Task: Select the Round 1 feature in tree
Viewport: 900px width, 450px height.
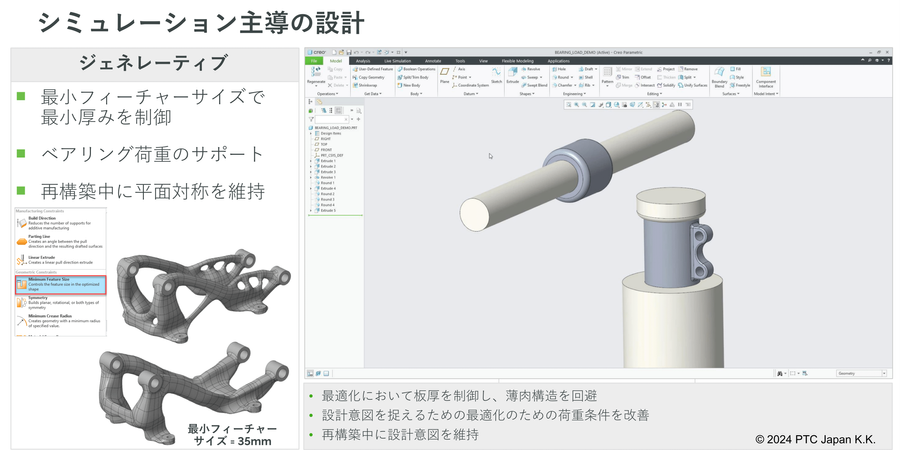Action: point(327,183)
